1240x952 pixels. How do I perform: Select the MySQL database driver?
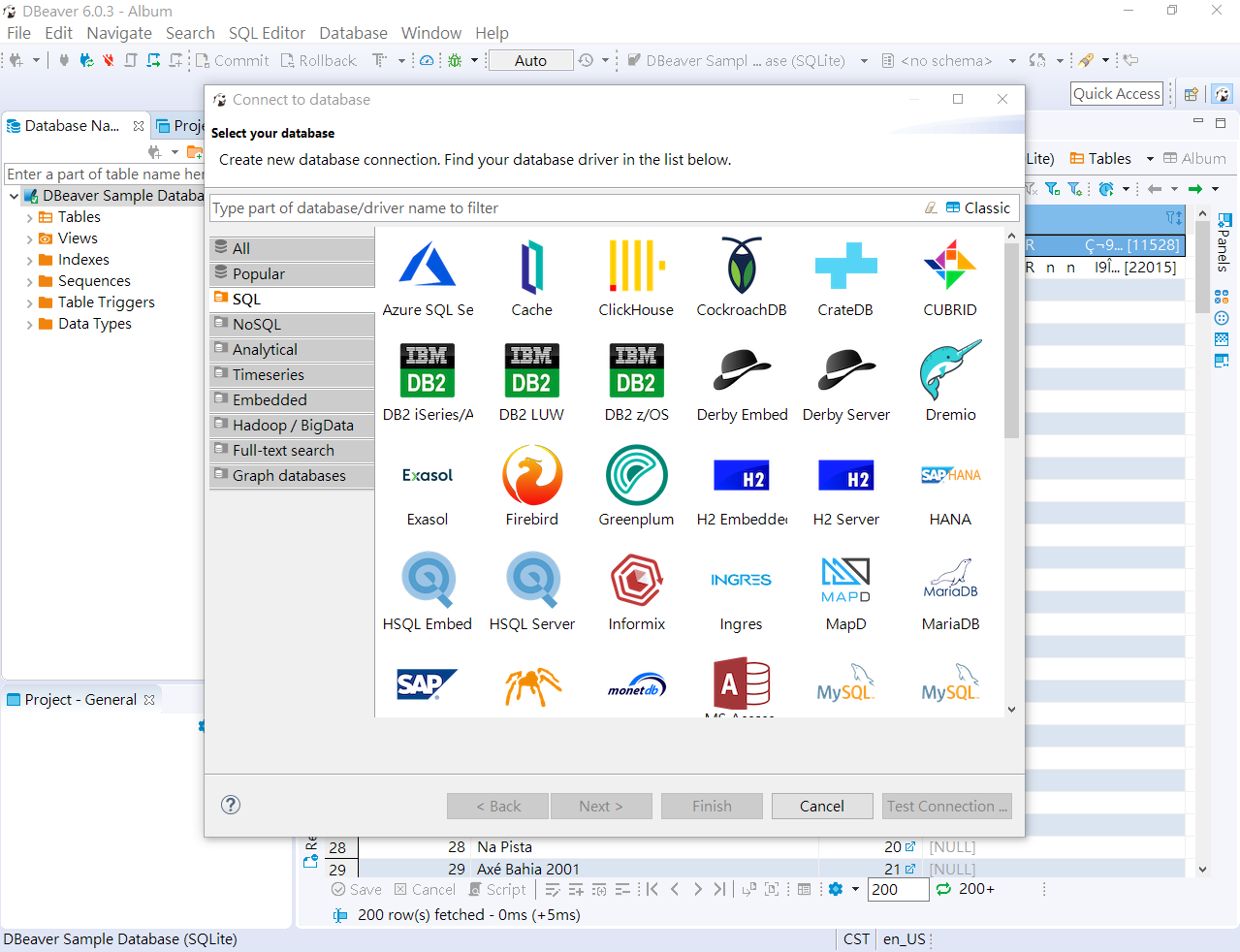pos(845,684)
